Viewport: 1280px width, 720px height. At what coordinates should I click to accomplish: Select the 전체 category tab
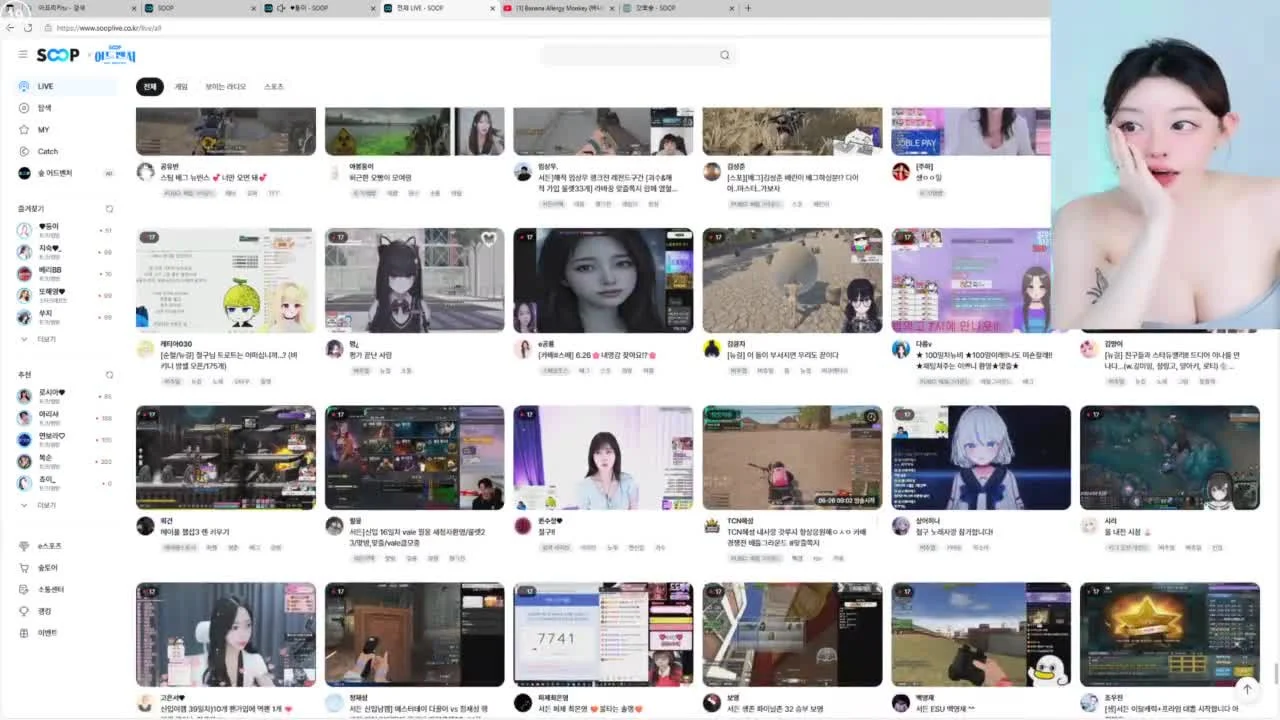[150, 87]
